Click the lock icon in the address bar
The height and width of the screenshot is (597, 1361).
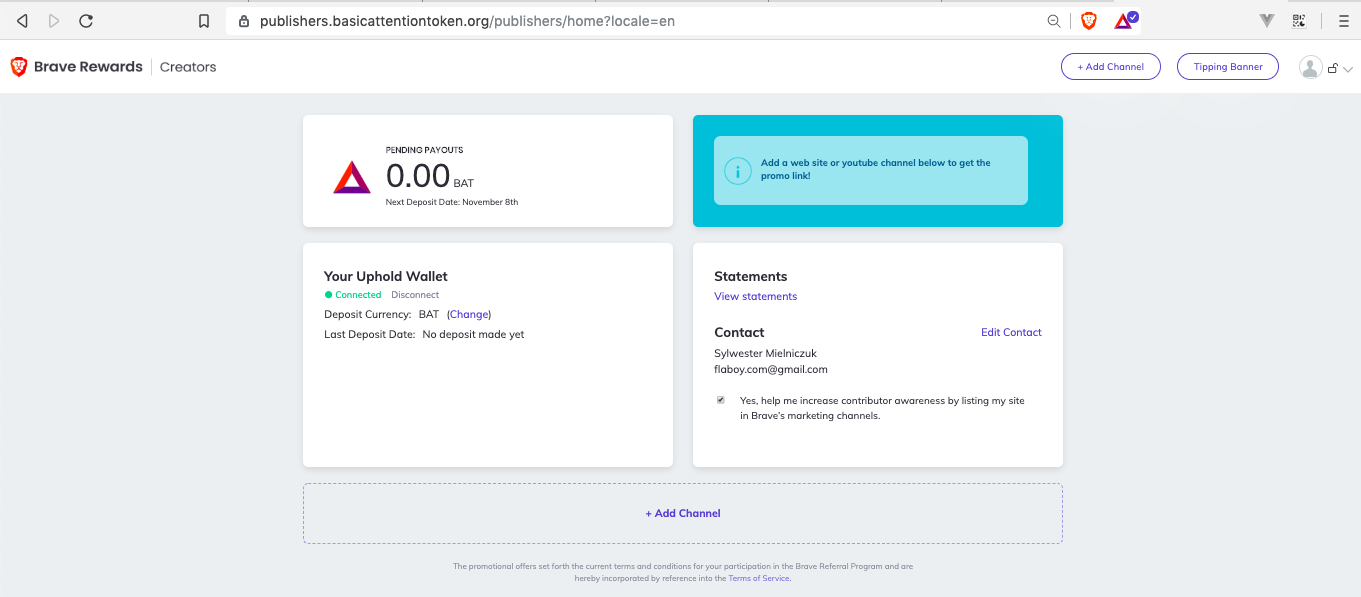(x=243, y=20)
